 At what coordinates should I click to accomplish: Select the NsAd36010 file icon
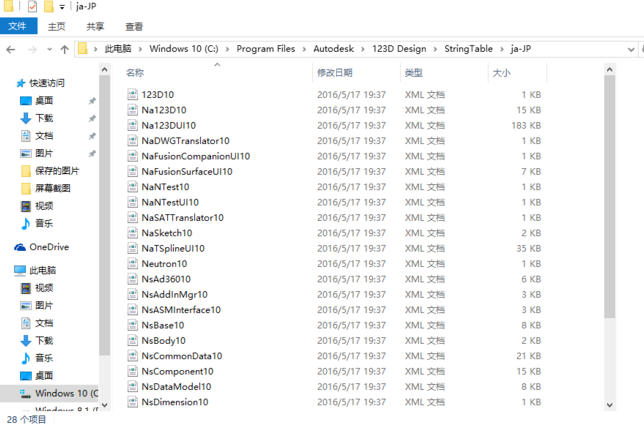(x=132, y=279)
